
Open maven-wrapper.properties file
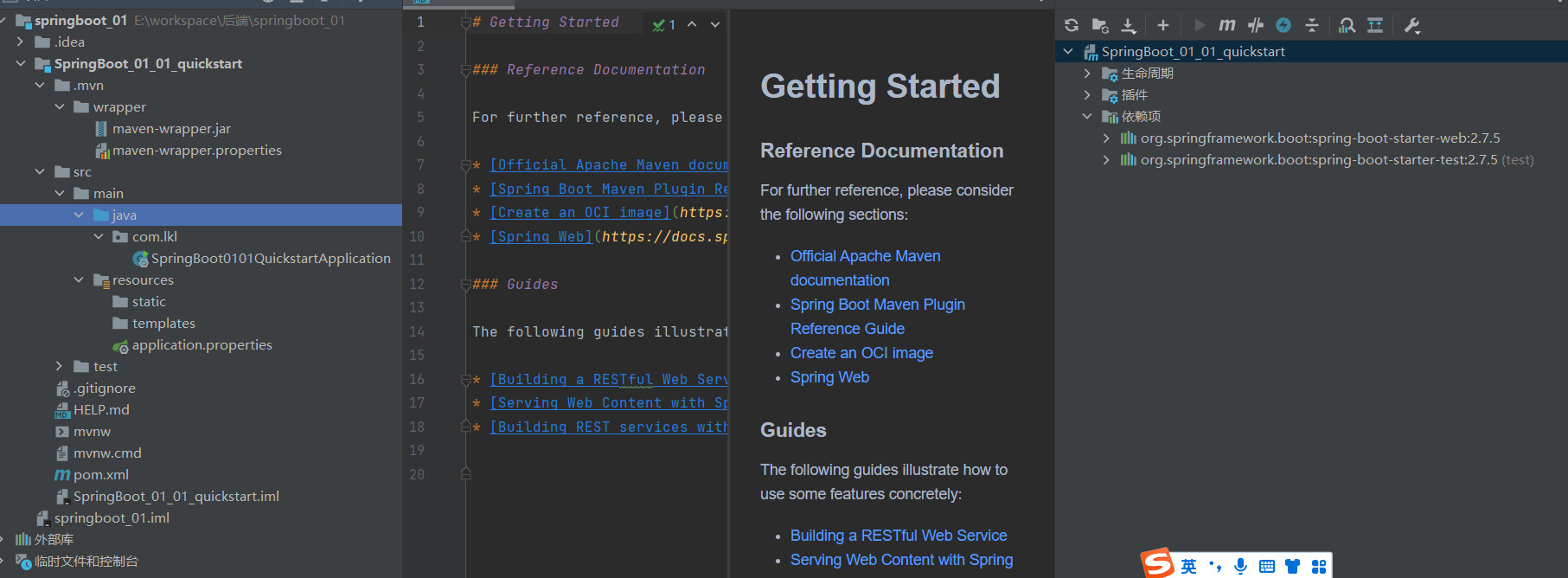click(197, 150)
